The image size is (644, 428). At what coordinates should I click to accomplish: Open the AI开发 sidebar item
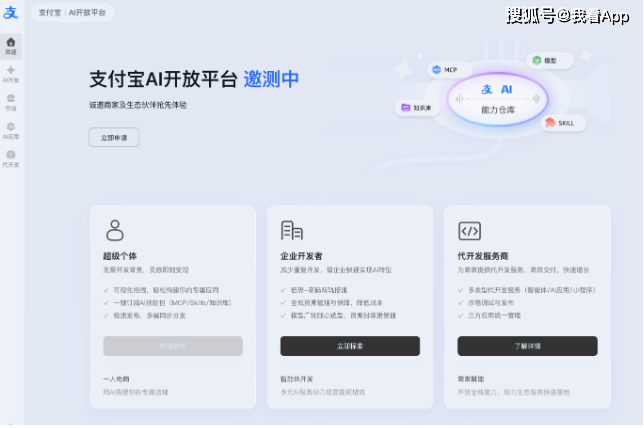click(x=11, y=74)
